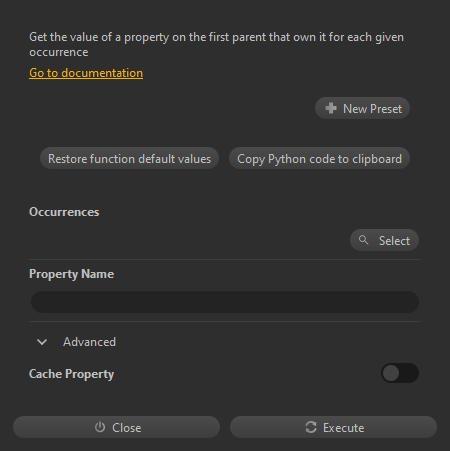This screenshot has height=451, width=450.
Task: Copy Python code to clipboard
Action: [319, 158]
